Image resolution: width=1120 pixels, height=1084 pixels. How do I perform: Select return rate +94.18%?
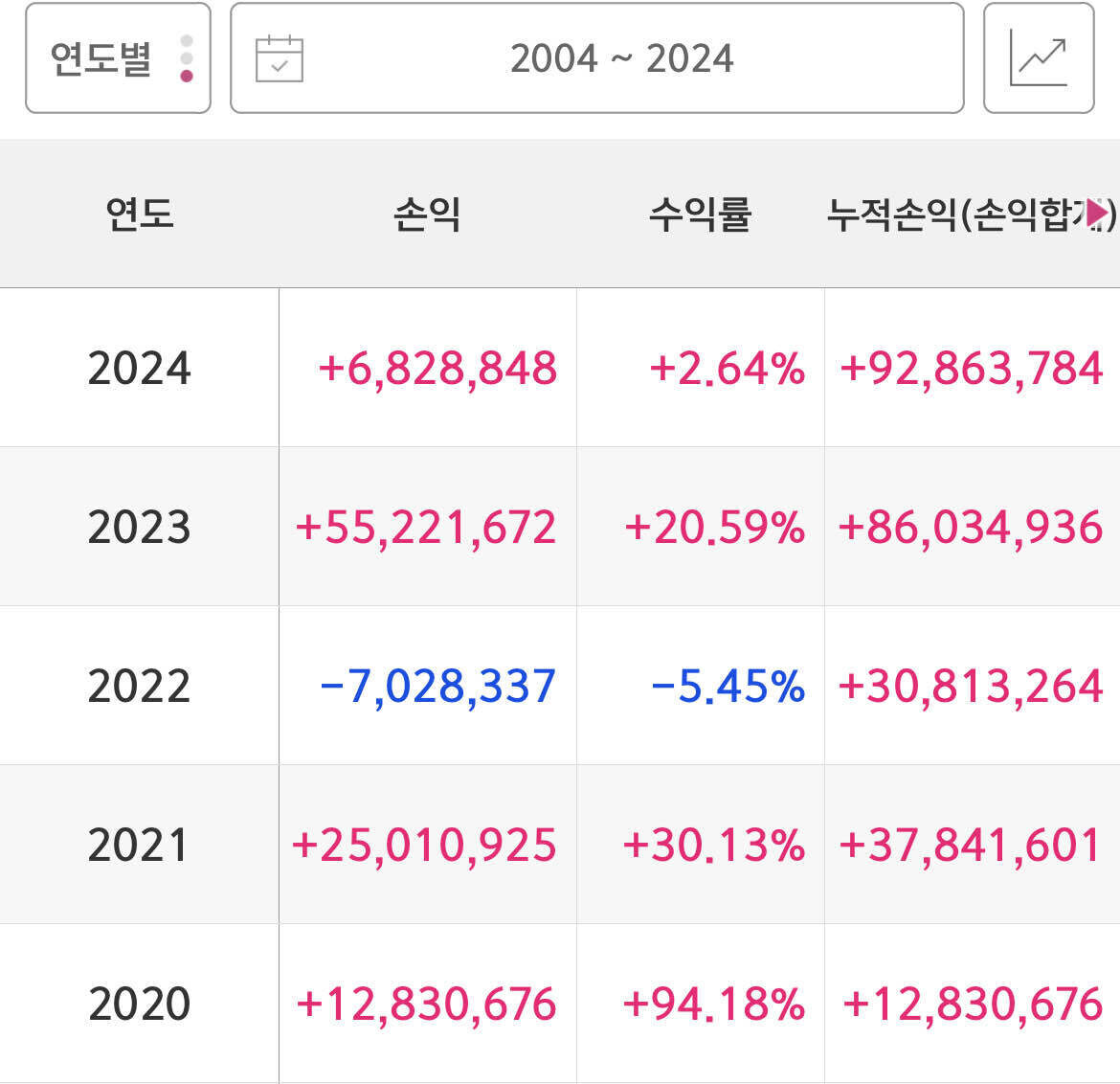pos(713,1004)
